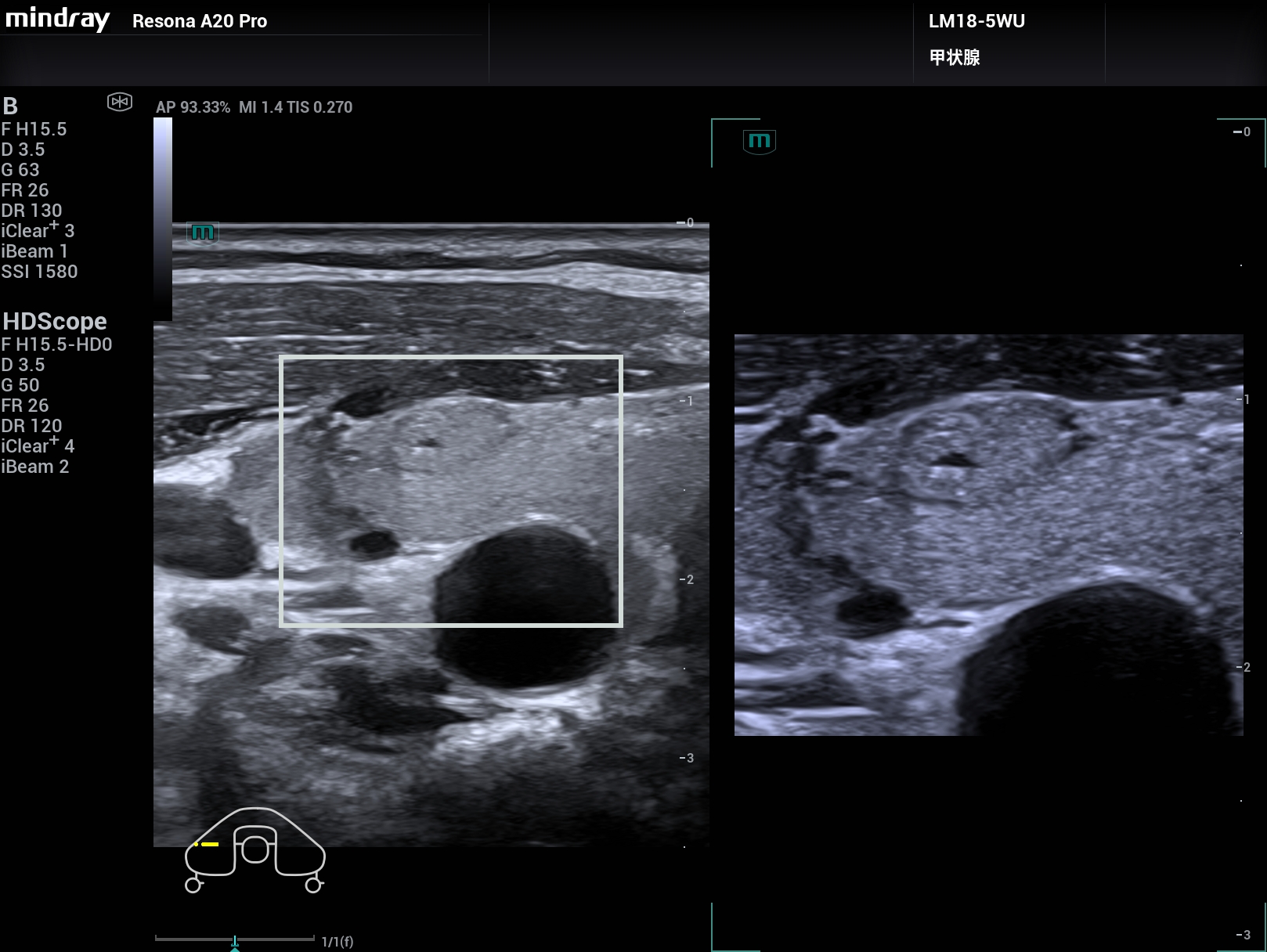Click the thyroid body mark pictogram
Image resolution: width=1267 pixels, height=952 pixels.
[254, 849]
